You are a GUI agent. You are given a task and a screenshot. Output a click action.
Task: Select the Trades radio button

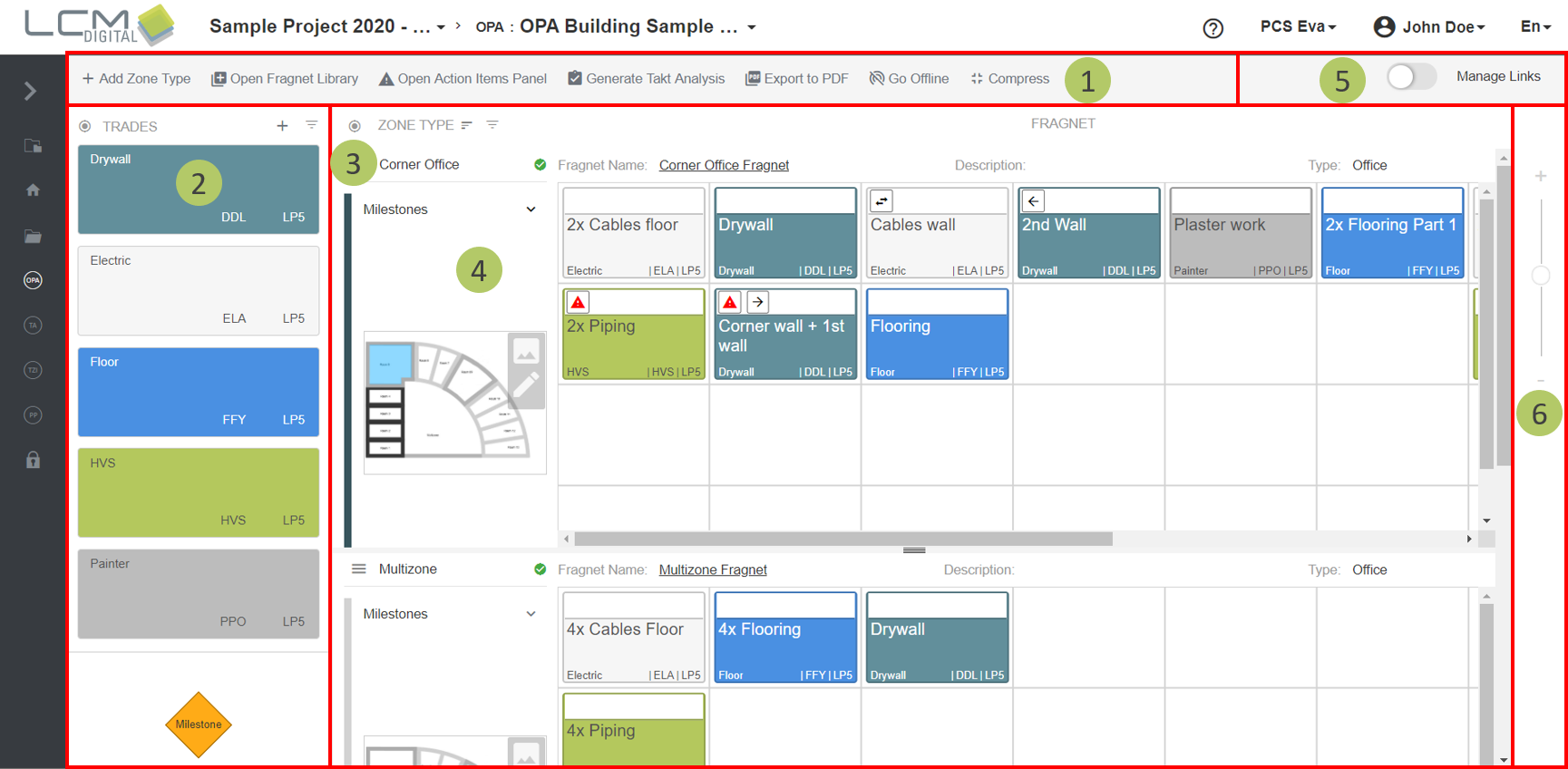coord(85,127)
